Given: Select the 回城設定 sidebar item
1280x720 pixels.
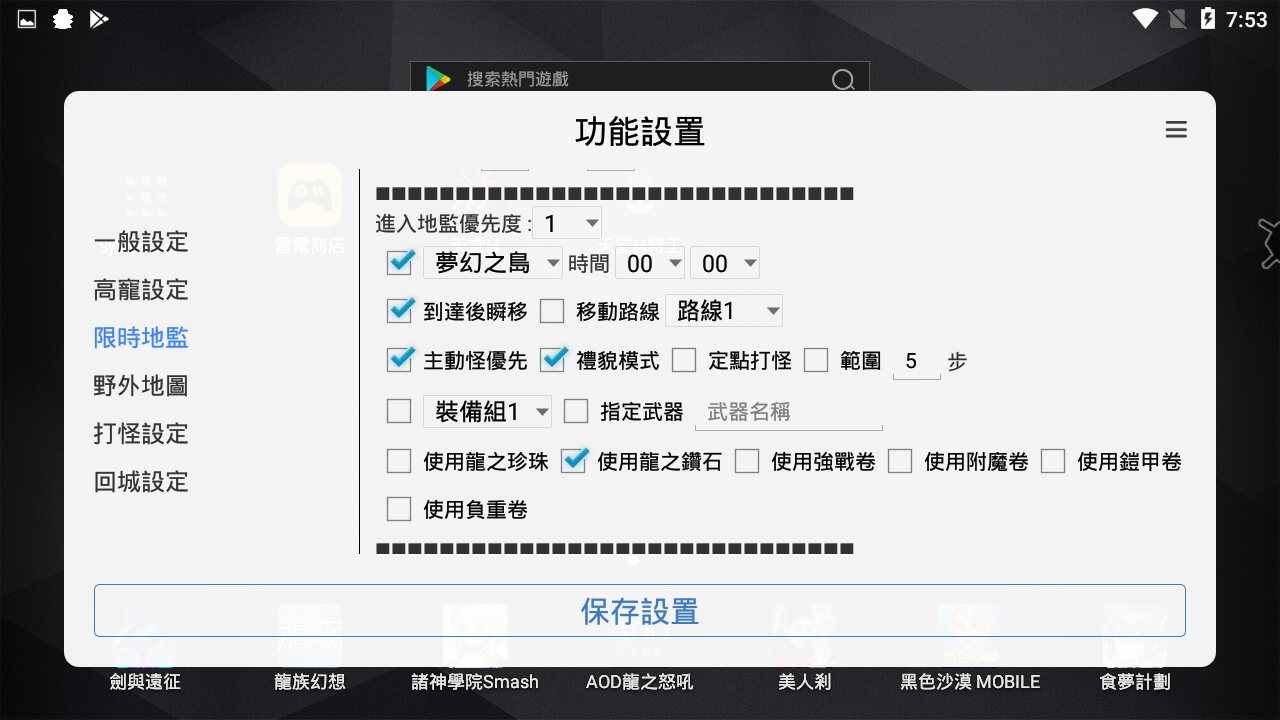Looking at the screenshot, I should point(140,482).
